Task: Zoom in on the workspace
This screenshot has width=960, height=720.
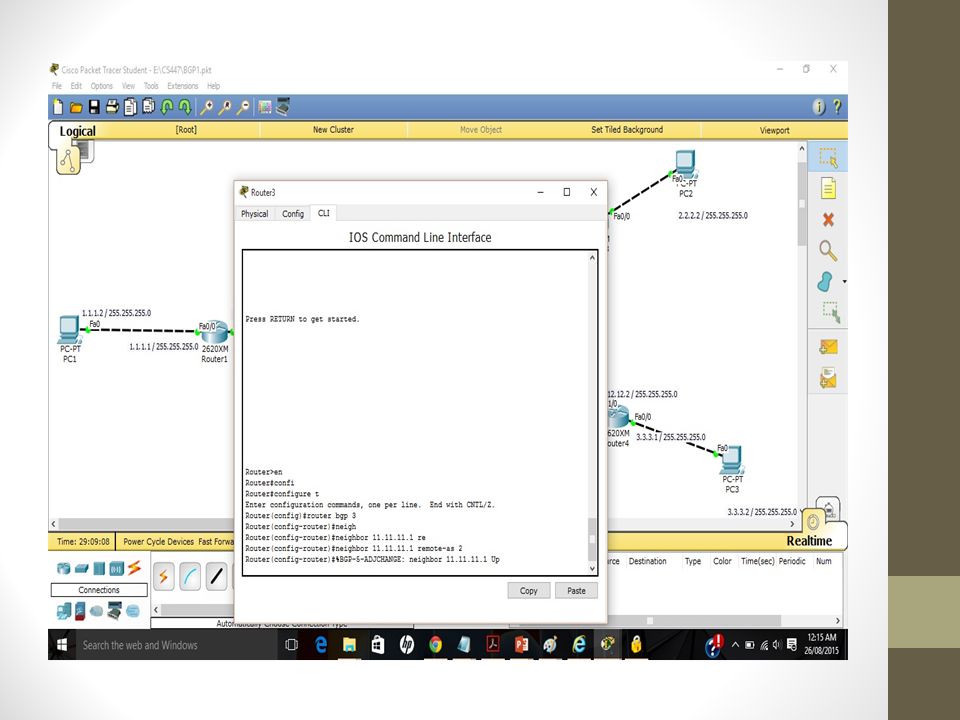Action: click(x=206, y=107)
